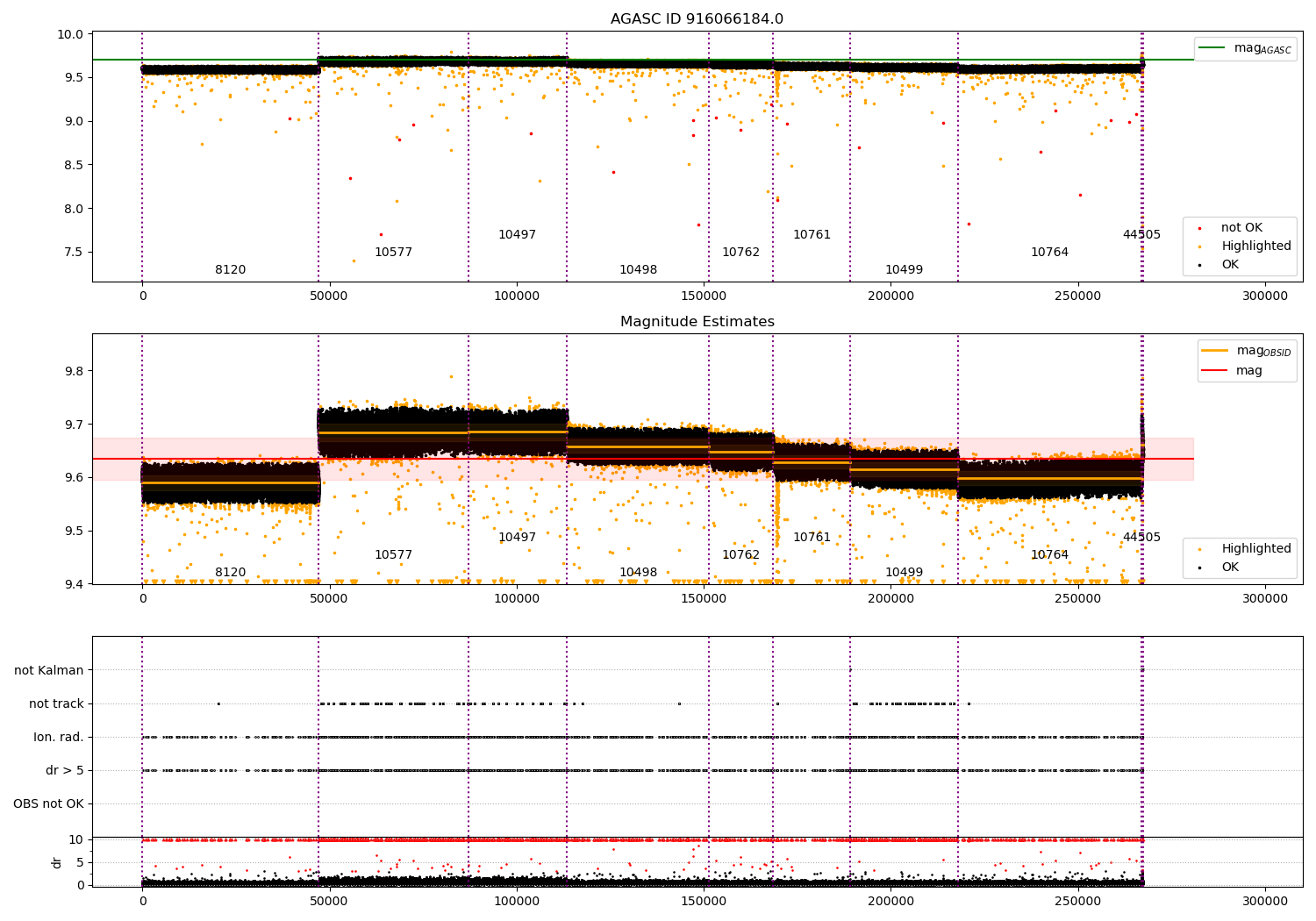The width and height of the screenshot is (1316, 921).
Task: Click OBSID label 8120 in top plot
Action: click(x=231, y=270)
